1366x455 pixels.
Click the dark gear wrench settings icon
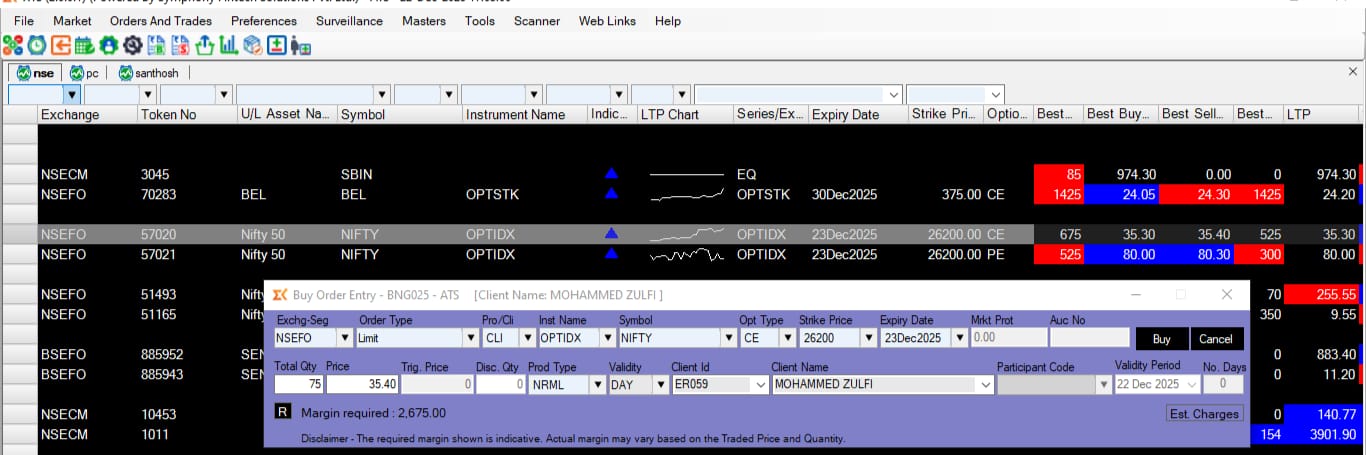tap(132, 45)
